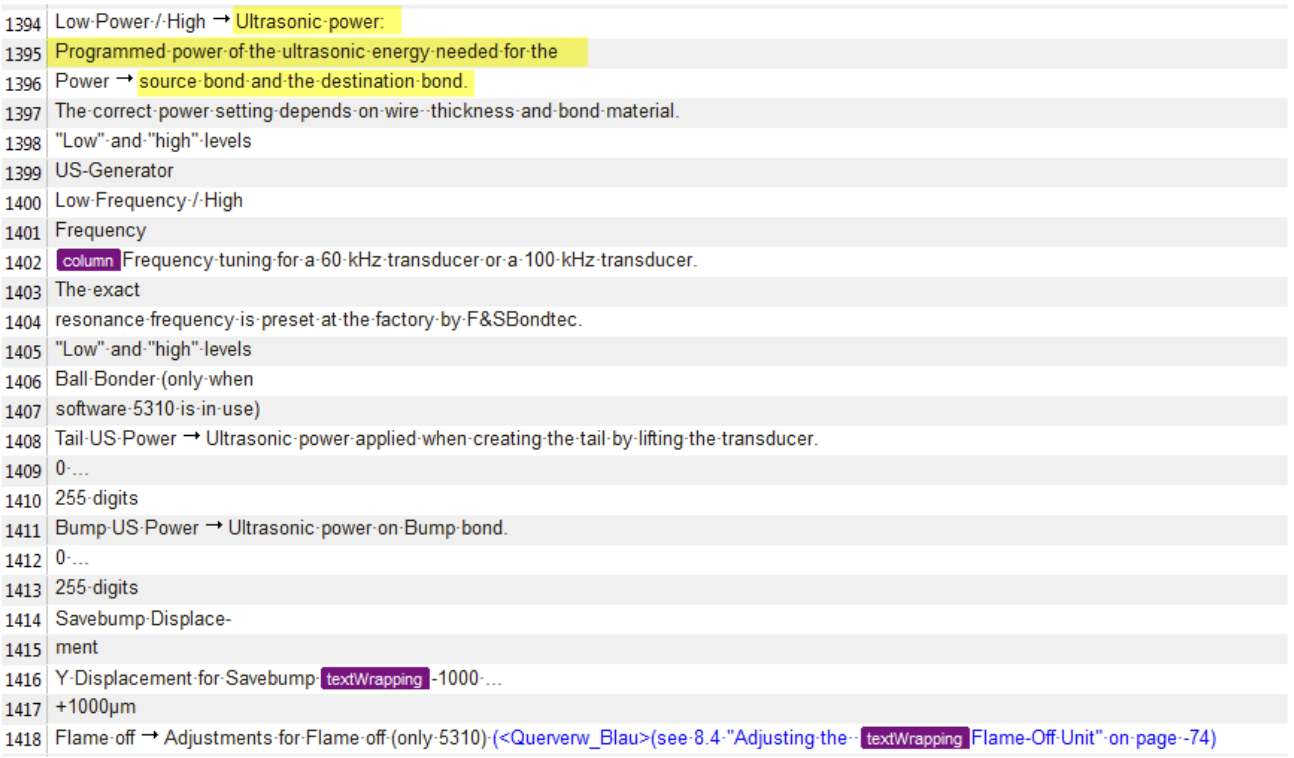Click the purple column tag
Viewport: 1294px width, 758px height.
[x=88, y=261]
